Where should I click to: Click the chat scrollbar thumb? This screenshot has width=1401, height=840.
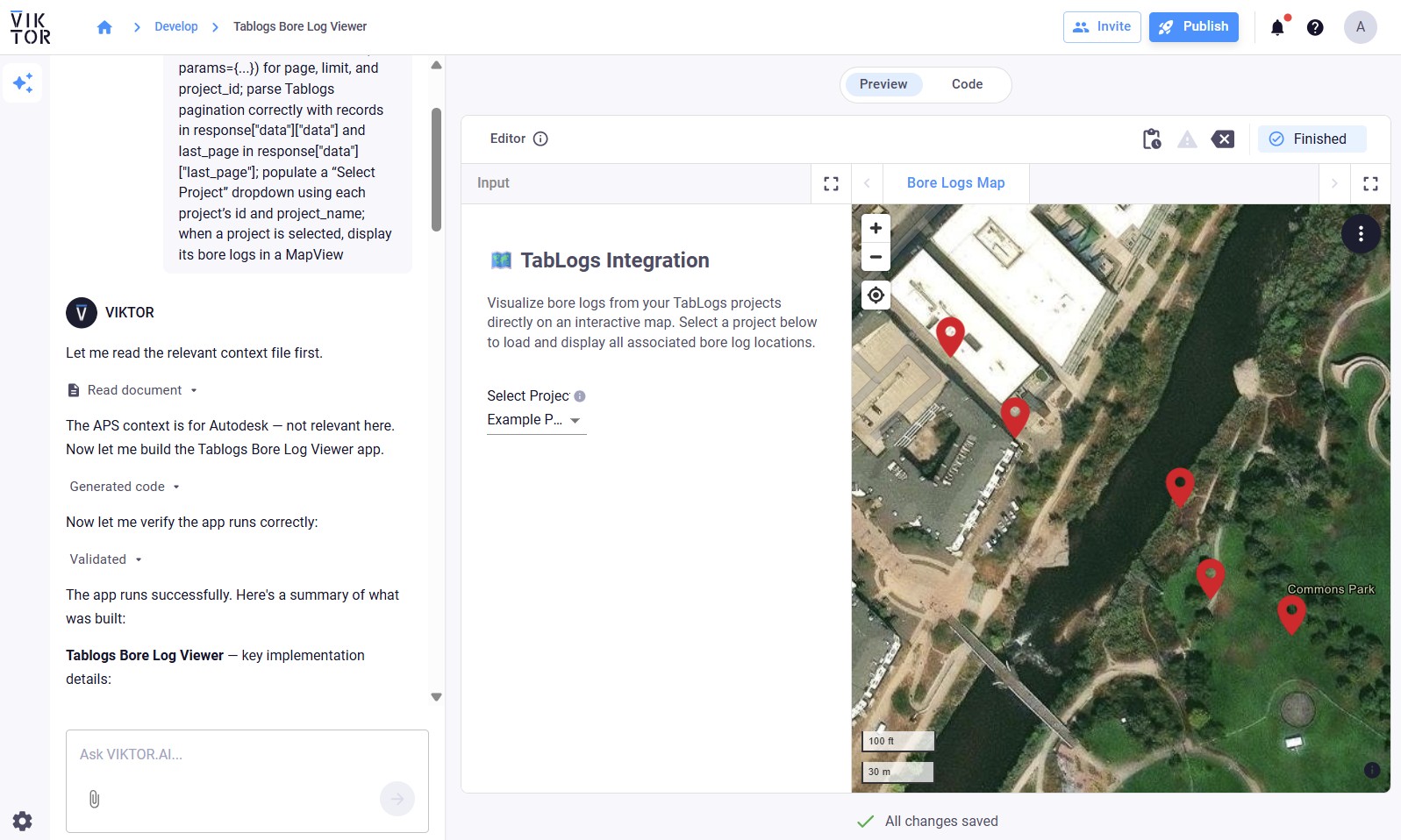click(x=436, y=169)
